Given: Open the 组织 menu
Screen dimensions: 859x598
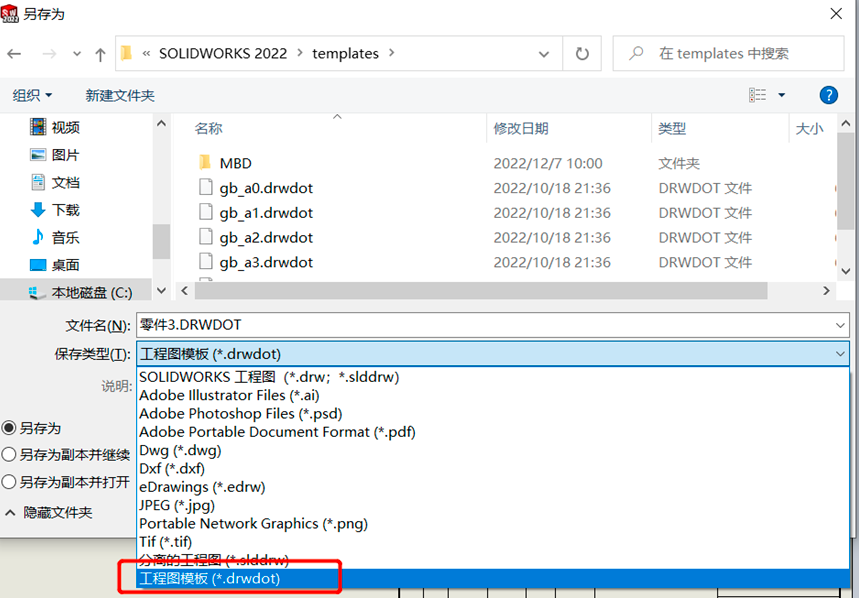Looking at the screenshot, I should tap(32, 95).
